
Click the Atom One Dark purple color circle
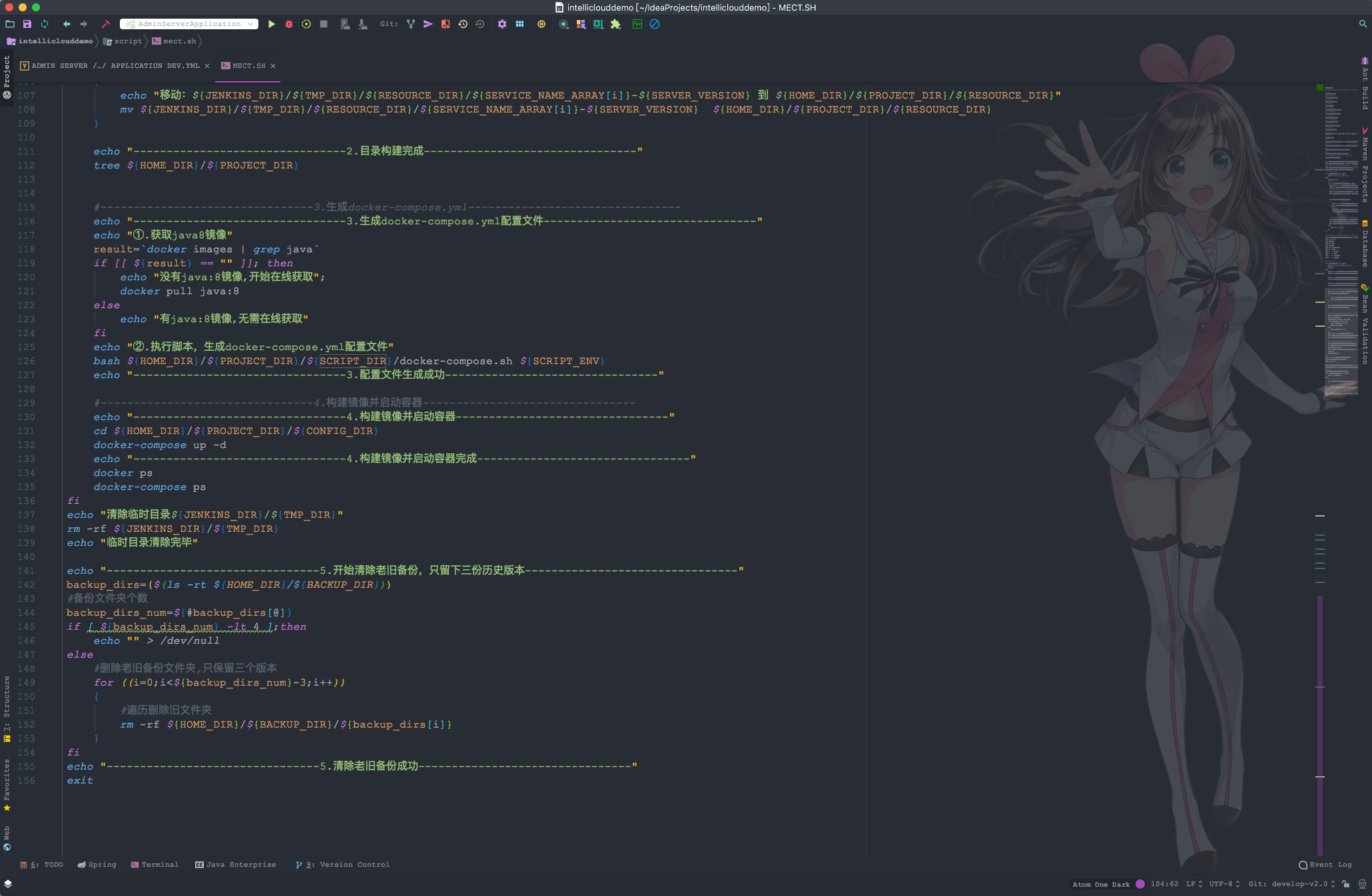coord(1140,884)
